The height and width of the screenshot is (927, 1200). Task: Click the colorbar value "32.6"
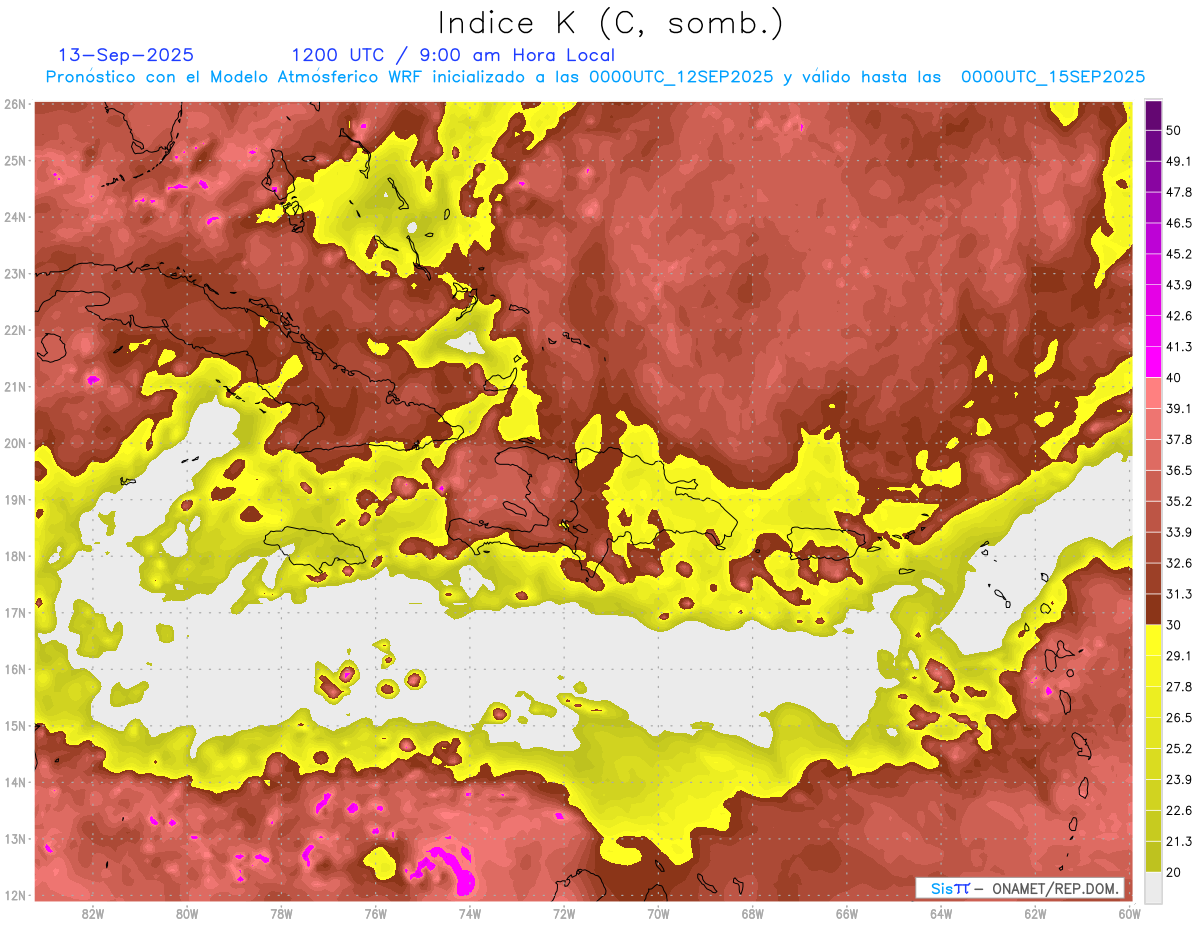pyautogui.click(x=1179, y=563)
